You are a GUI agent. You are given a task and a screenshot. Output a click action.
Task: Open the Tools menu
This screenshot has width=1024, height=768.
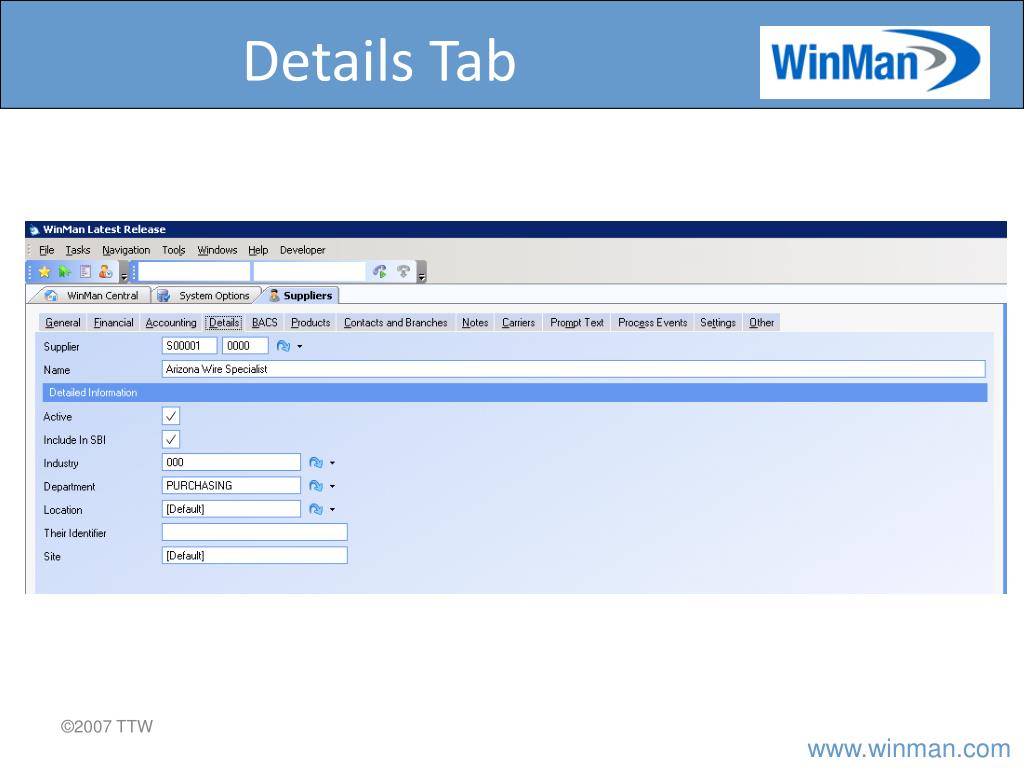174,250
